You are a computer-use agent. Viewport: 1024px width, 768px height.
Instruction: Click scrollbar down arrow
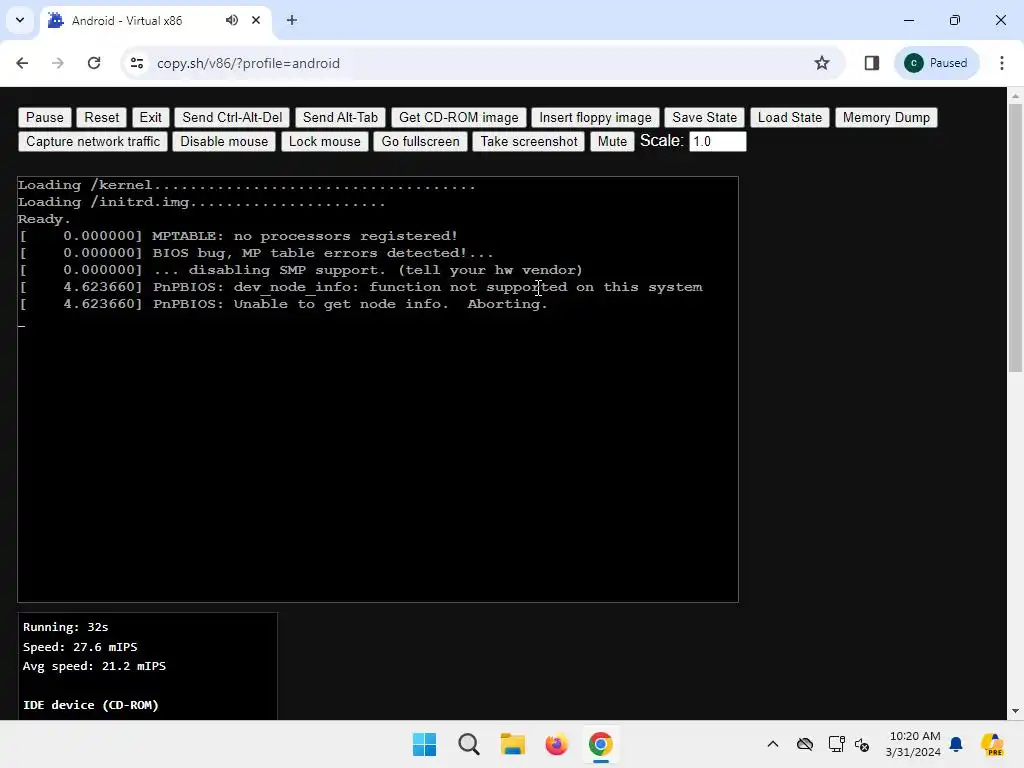click(x=1016, y=711)
